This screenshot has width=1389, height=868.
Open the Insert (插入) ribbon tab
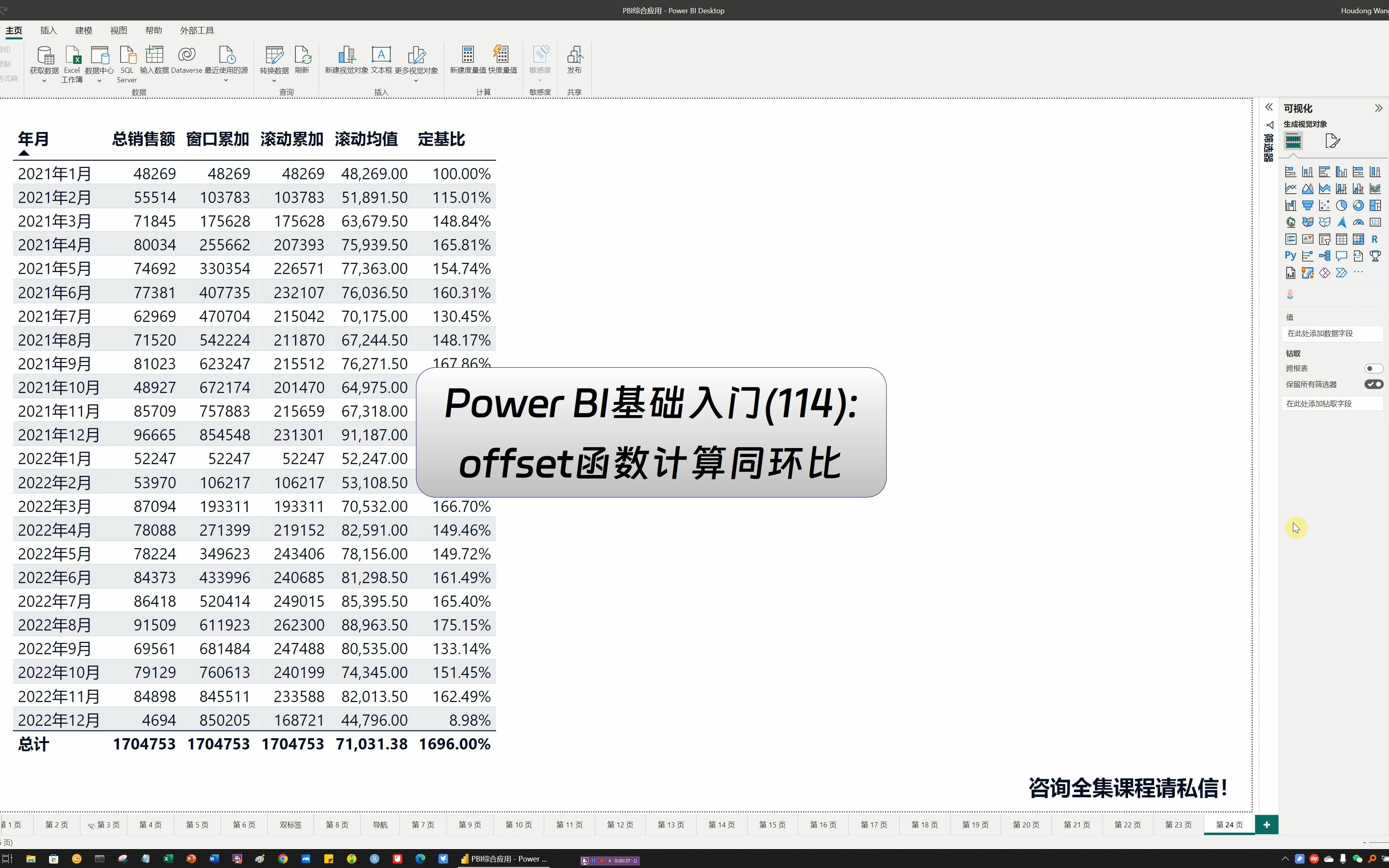pyautogui.click(x=49, y=31)
